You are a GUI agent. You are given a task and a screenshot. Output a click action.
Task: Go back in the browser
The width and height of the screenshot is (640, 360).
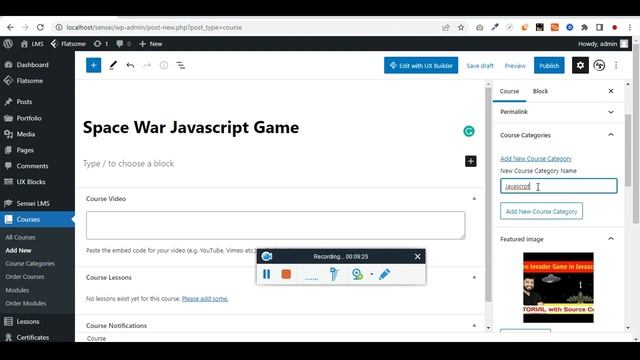click(x=10, y=27)
